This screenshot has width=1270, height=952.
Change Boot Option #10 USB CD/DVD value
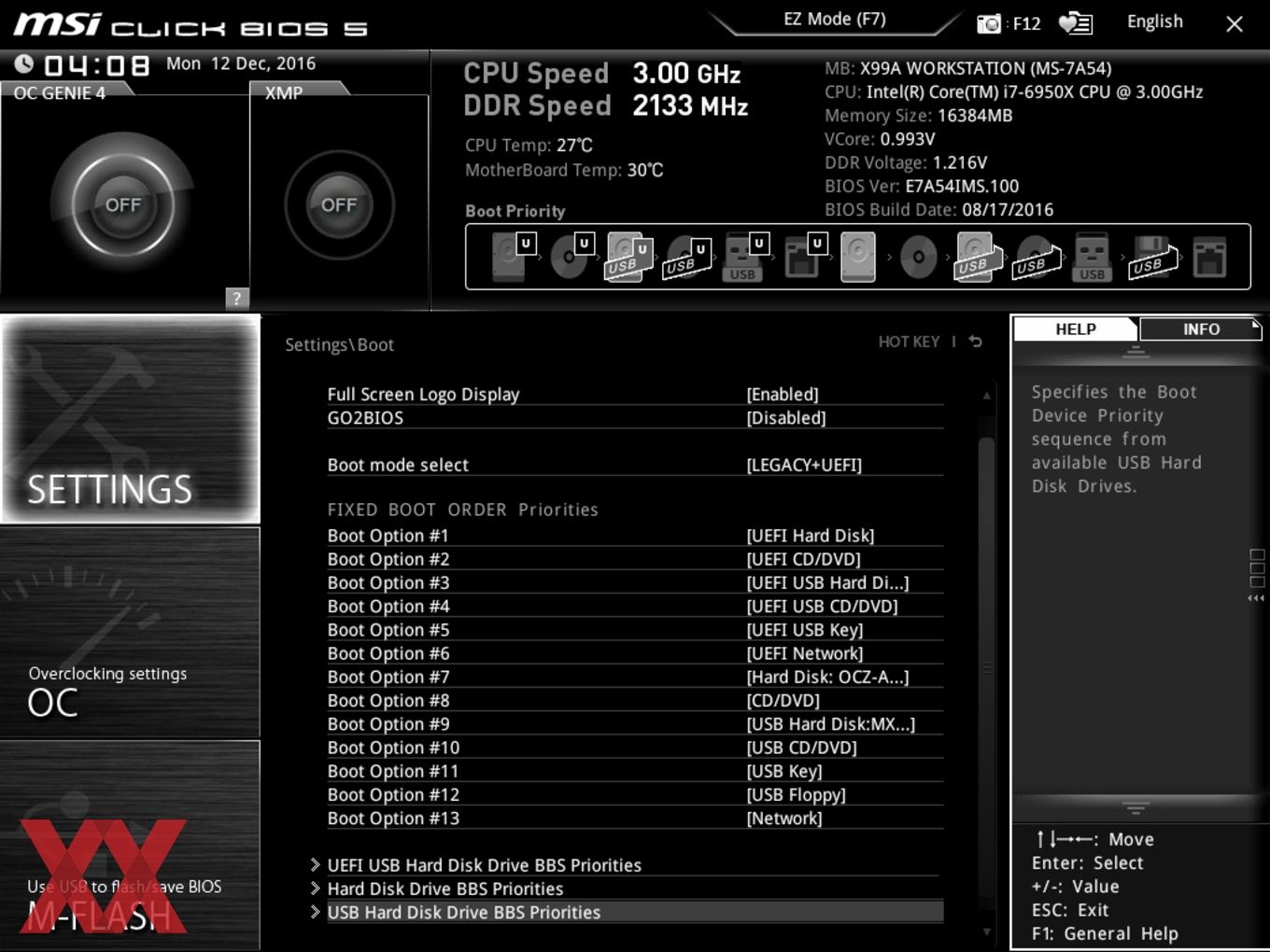tap(802, 748)
